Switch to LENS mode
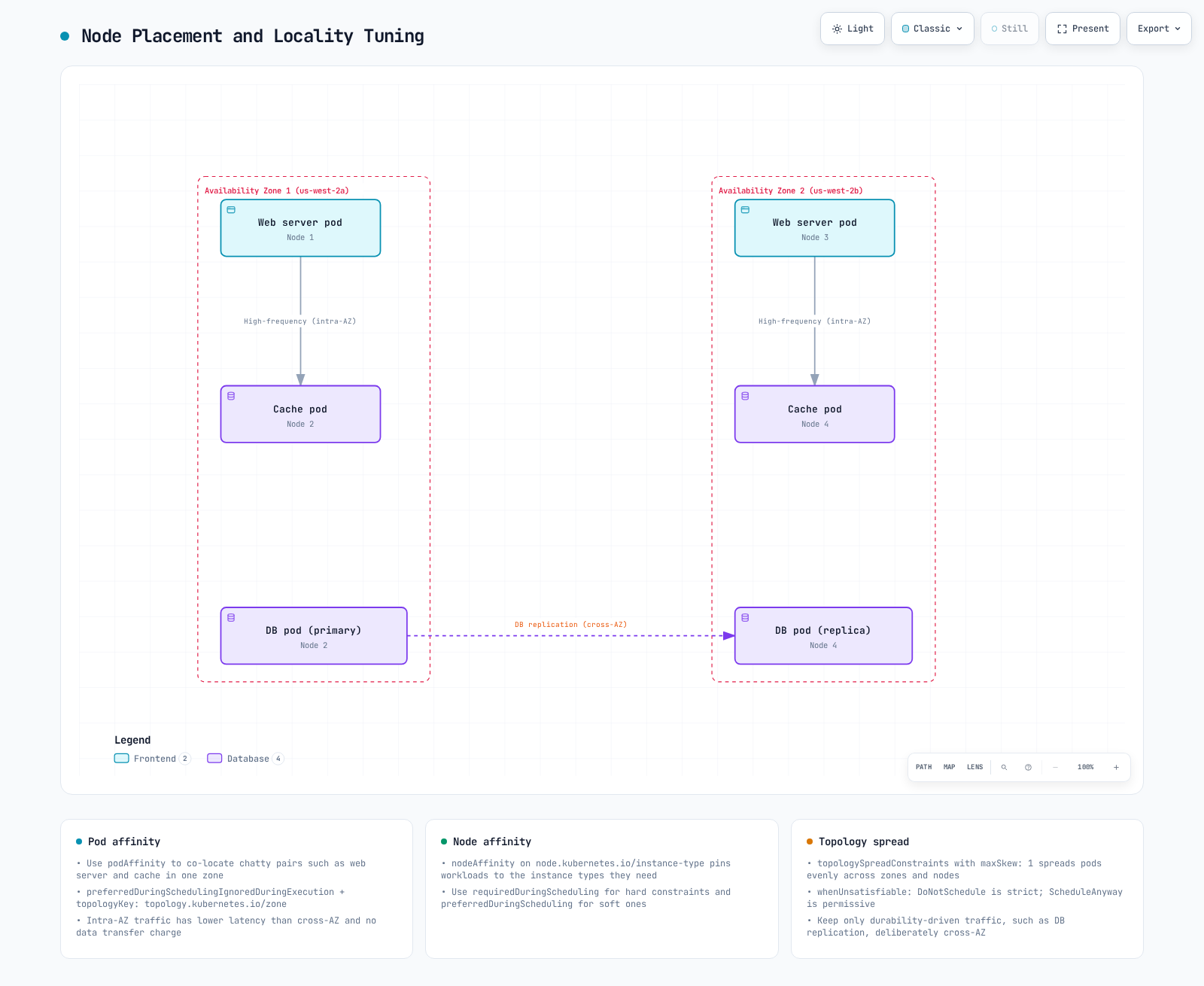This screenshot has height=986, width=1204. [x=974, y=767]
